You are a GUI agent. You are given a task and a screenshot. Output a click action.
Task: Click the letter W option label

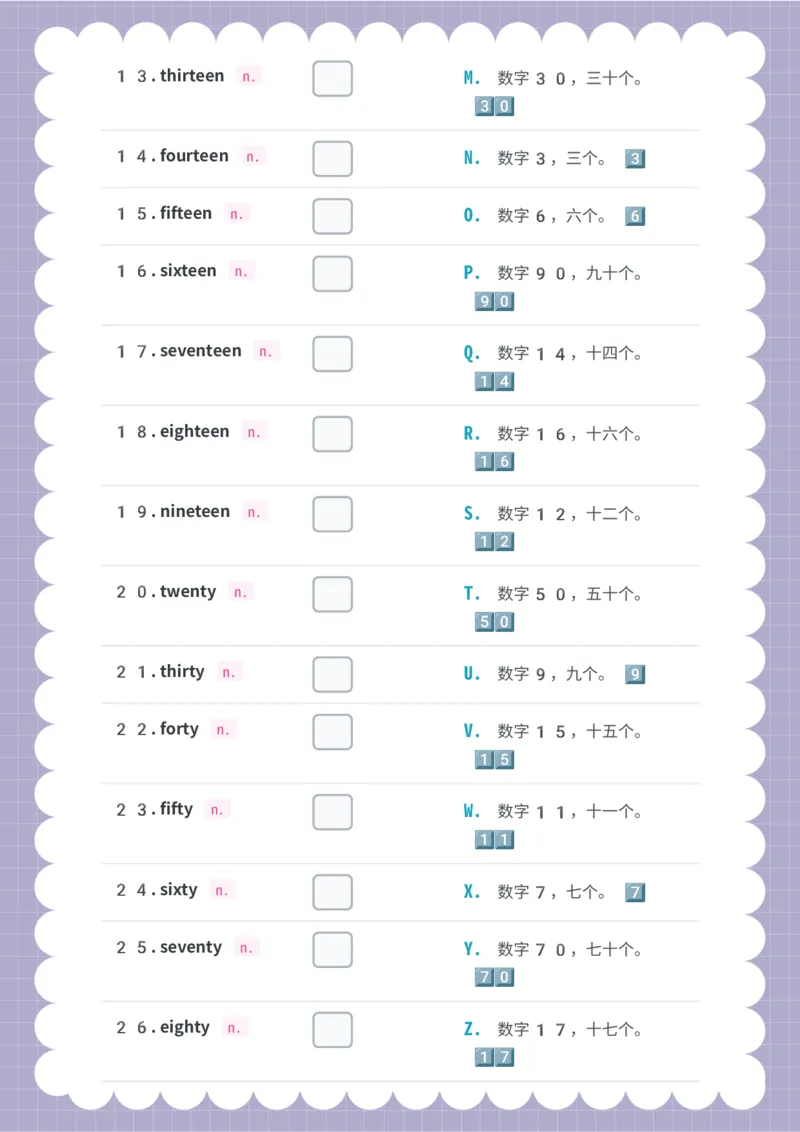point(472,811)
